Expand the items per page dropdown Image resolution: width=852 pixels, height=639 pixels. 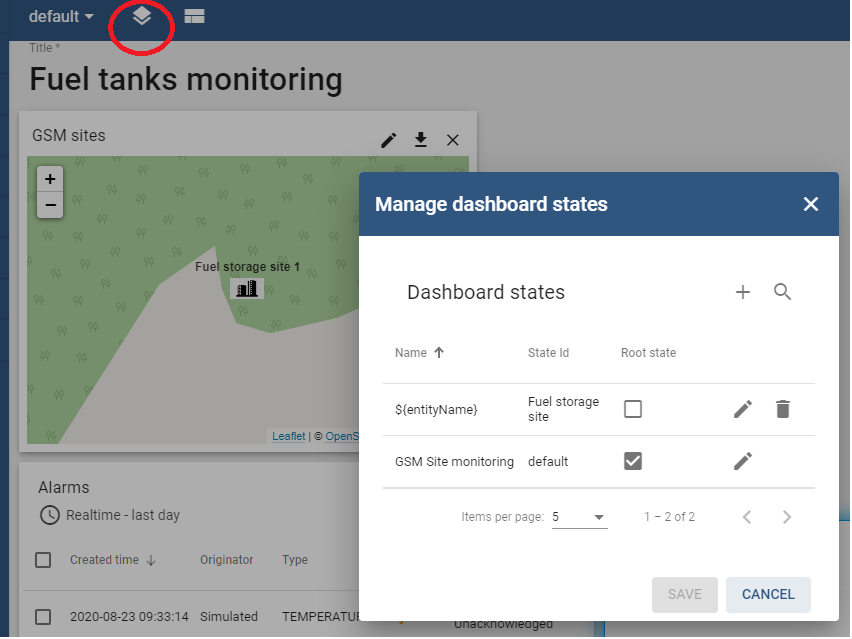(580, 517)
